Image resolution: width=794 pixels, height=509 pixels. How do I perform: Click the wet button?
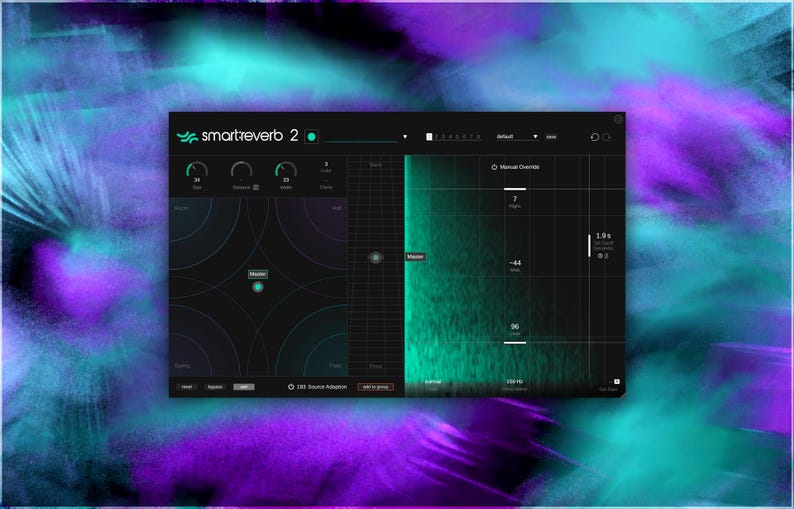coord(244,387)
